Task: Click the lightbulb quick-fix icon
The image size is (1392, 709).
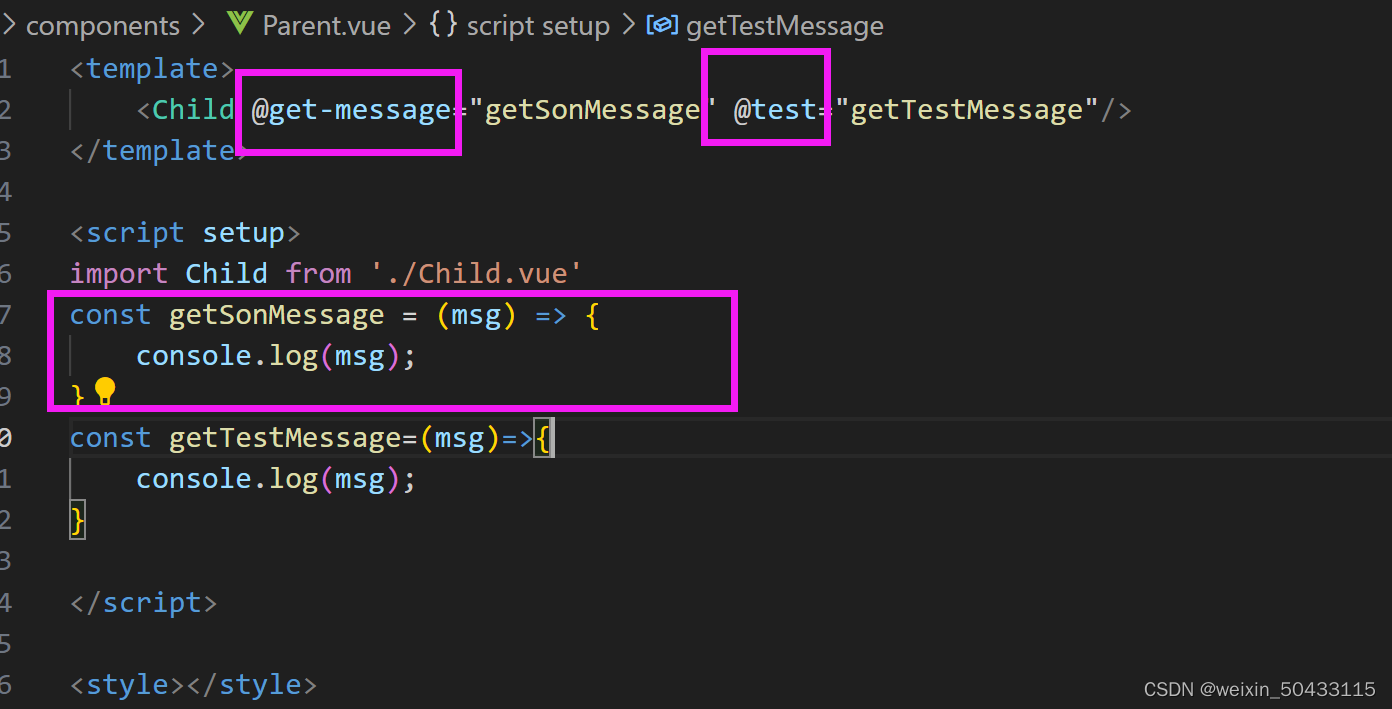Action: 105,391
